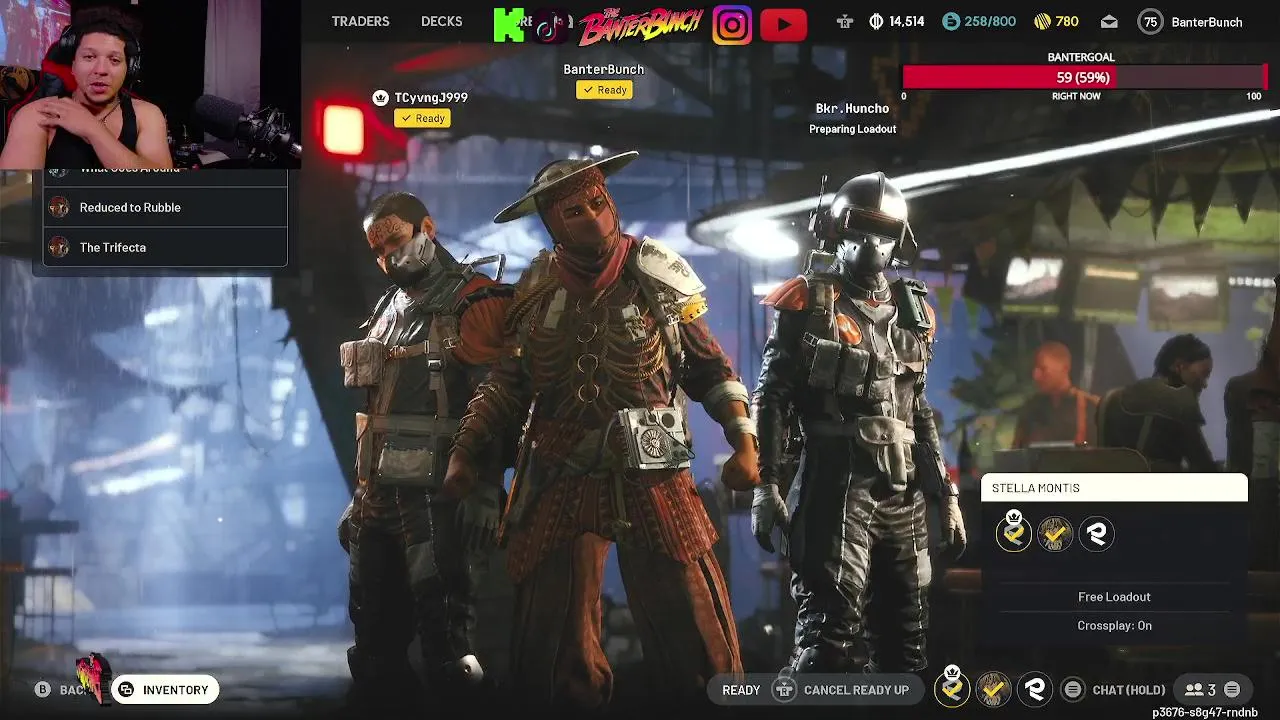
Task: Click the blue currency icon beside 258/800
Action: coord(951,22)
